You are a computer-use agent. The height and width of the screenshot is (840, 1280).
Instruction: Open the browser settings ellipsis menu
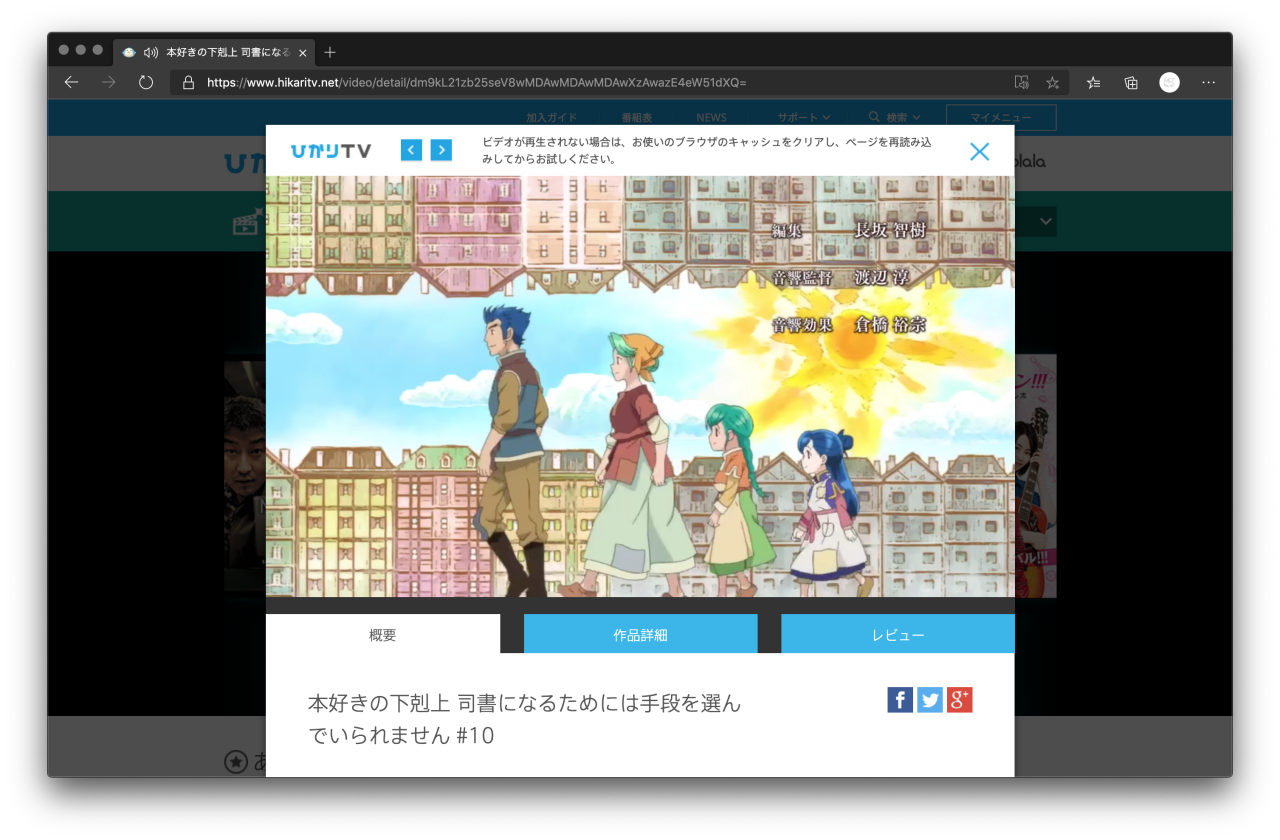(1209, 83)
